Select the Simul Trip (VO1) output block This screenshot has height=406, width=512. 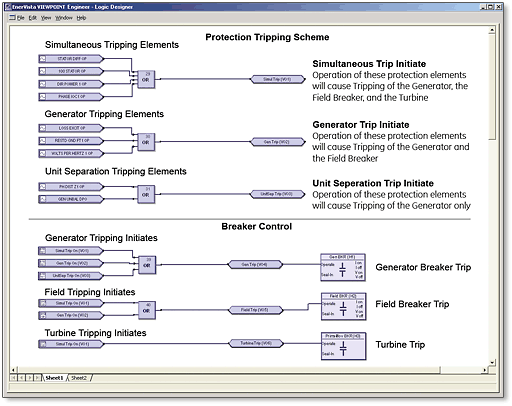278,79
